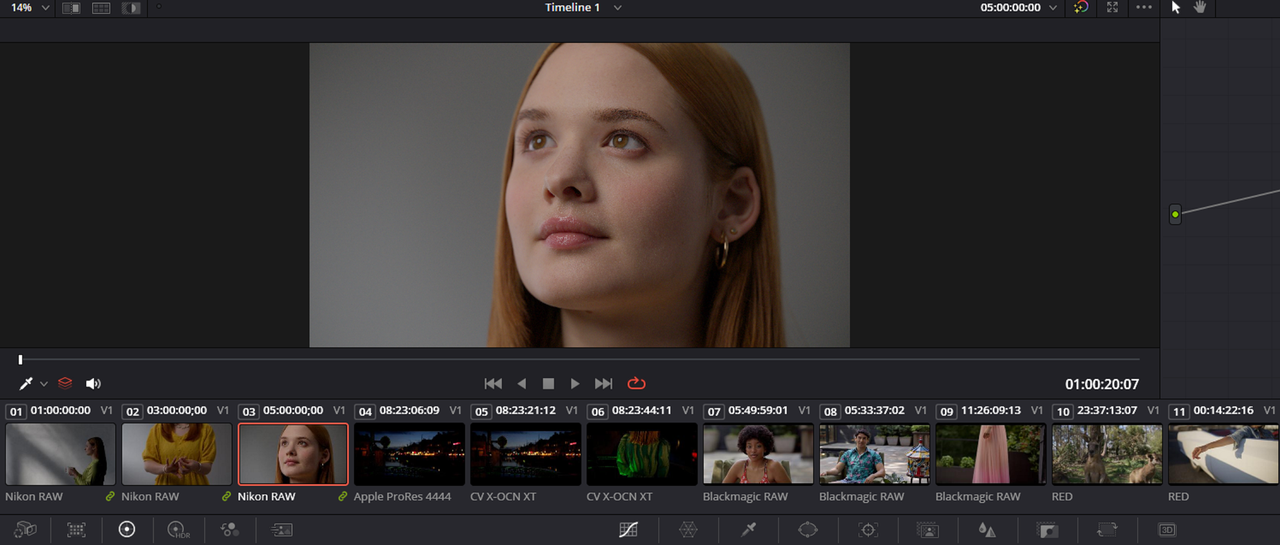Open the Power Window palette
This screenshot has height=545, width=1280.
pos(808,530)
